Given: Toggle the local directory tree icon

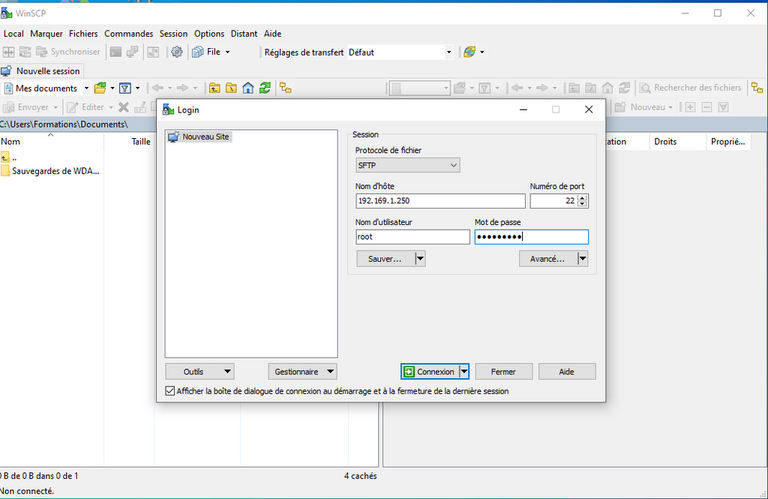Looking at the screenshot, I should (285, 88).
